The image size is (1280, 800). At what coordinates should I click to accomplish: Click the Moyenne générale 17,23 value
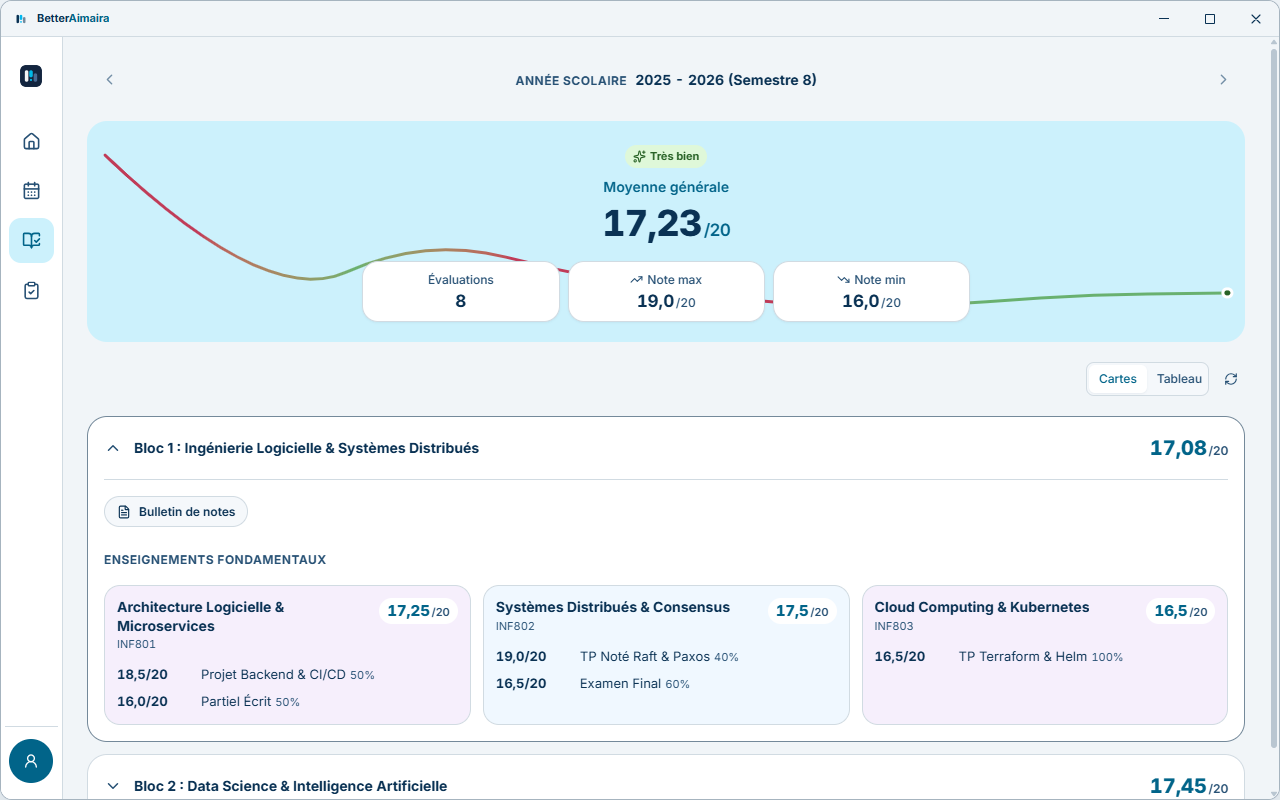[x=666, y=223]
